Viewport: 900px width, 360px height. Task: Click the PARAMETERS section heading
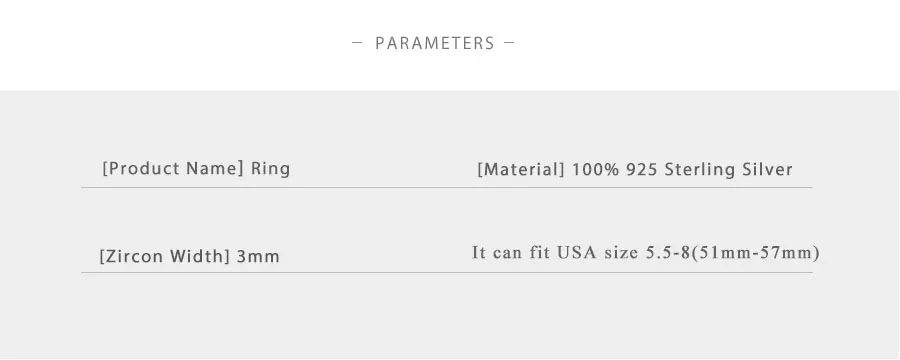[x=435, y=43]
